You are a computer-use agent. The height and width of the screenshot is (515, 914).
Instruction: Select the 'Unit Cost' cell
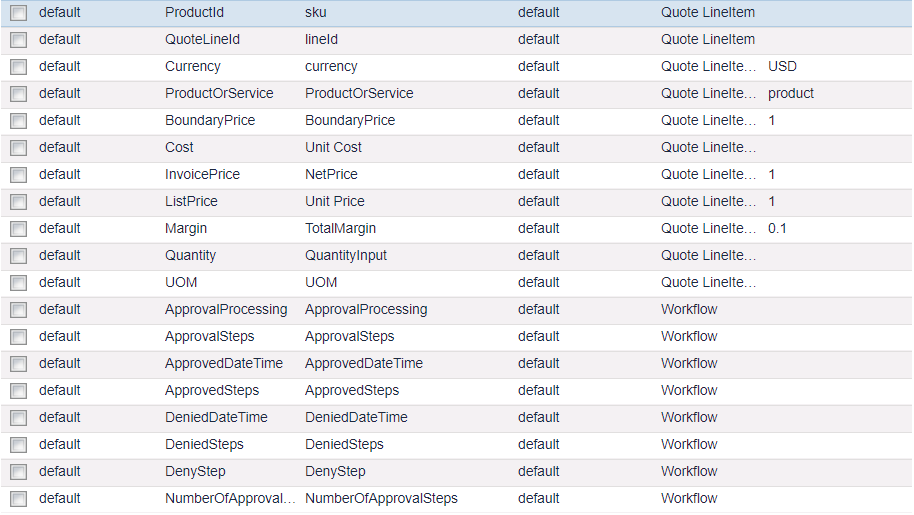(x=333, y=148)
